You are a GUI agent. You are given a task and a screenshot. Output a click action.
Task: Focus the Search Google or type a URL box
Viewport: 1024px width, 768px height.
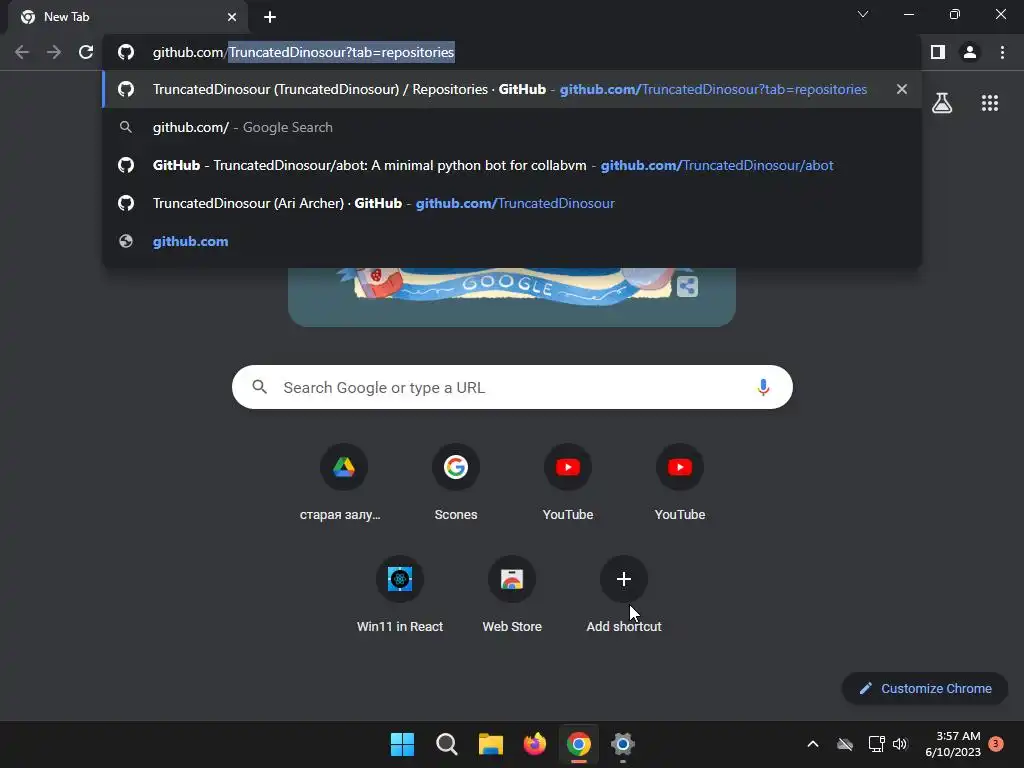(x=512, y=387)
